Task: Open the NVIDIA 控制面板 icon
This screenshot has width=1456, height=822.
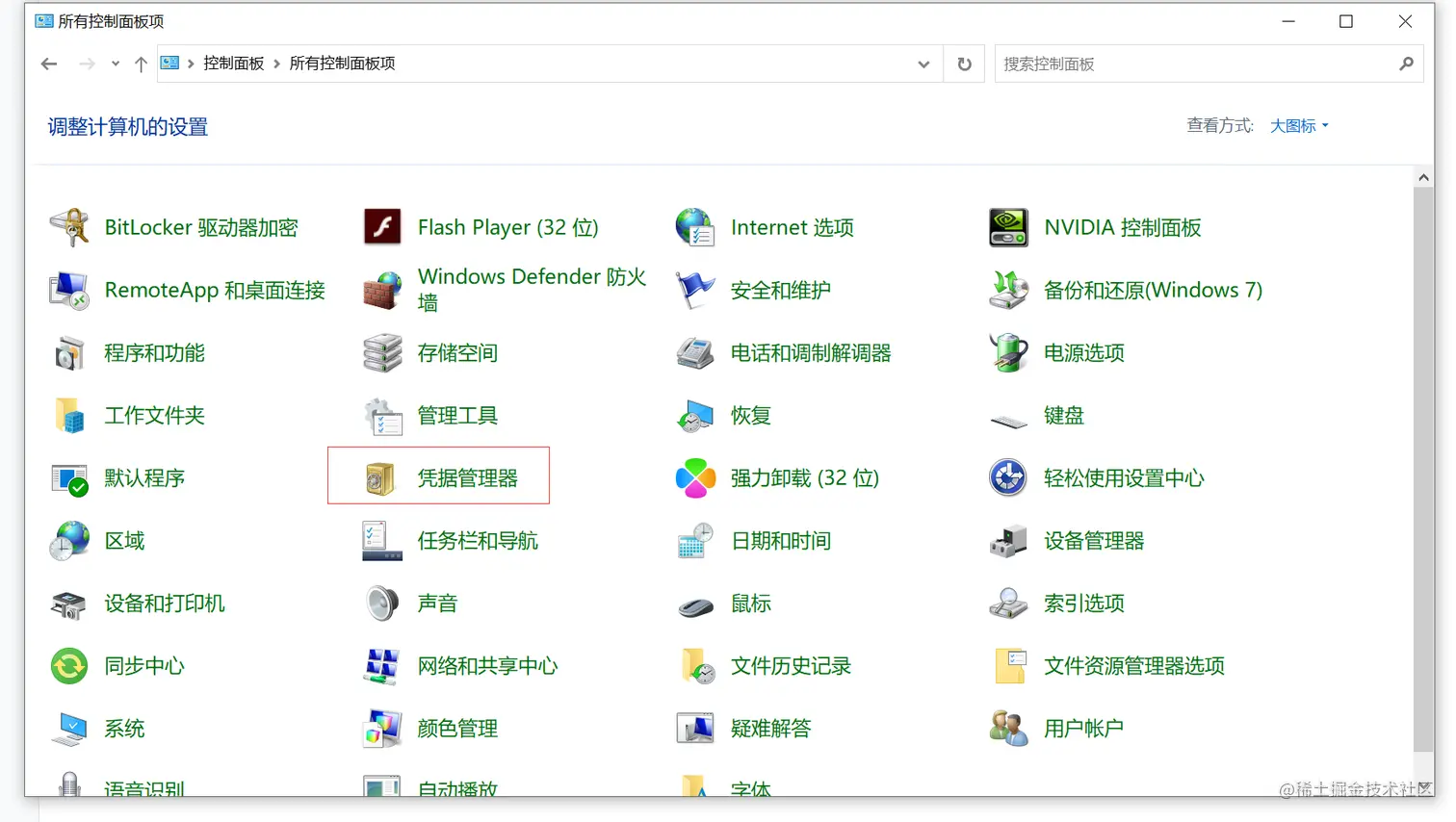Action: 1008,228
